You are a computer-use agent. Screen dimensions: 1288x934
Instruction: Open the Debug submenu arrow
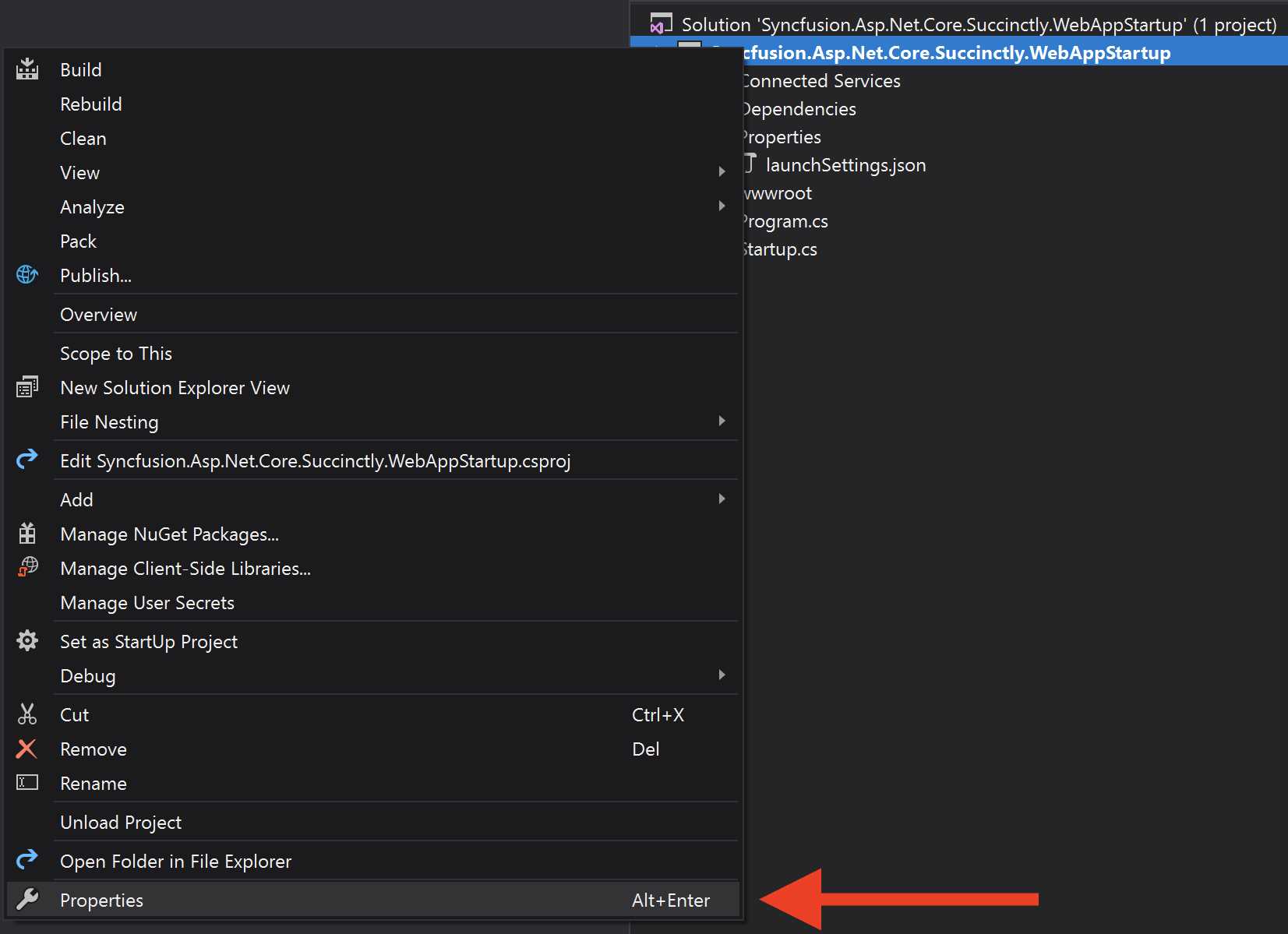[723, 675]
